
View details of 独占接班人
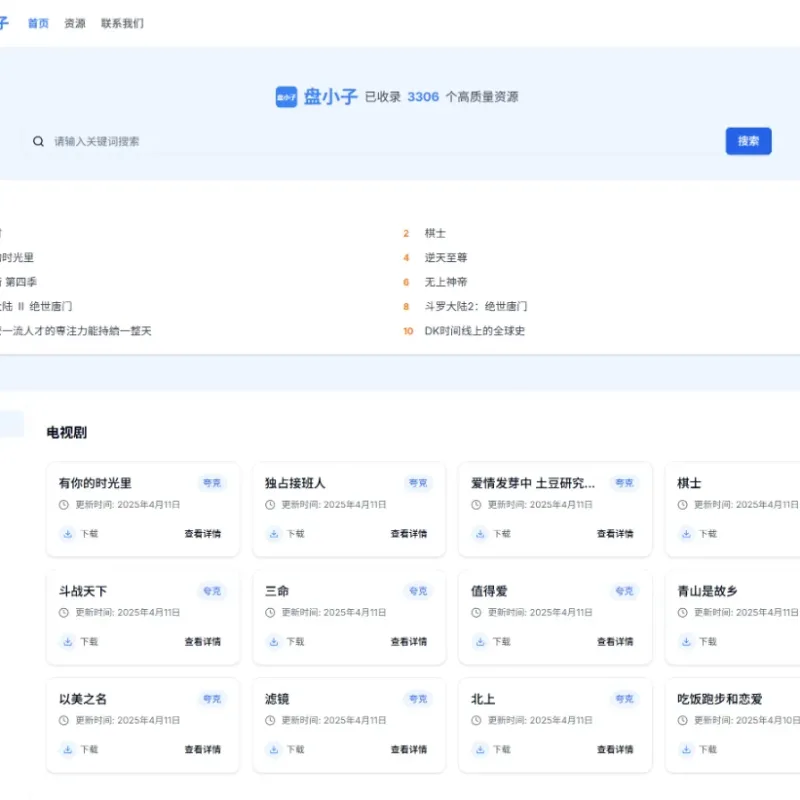[x=409, y=534]
